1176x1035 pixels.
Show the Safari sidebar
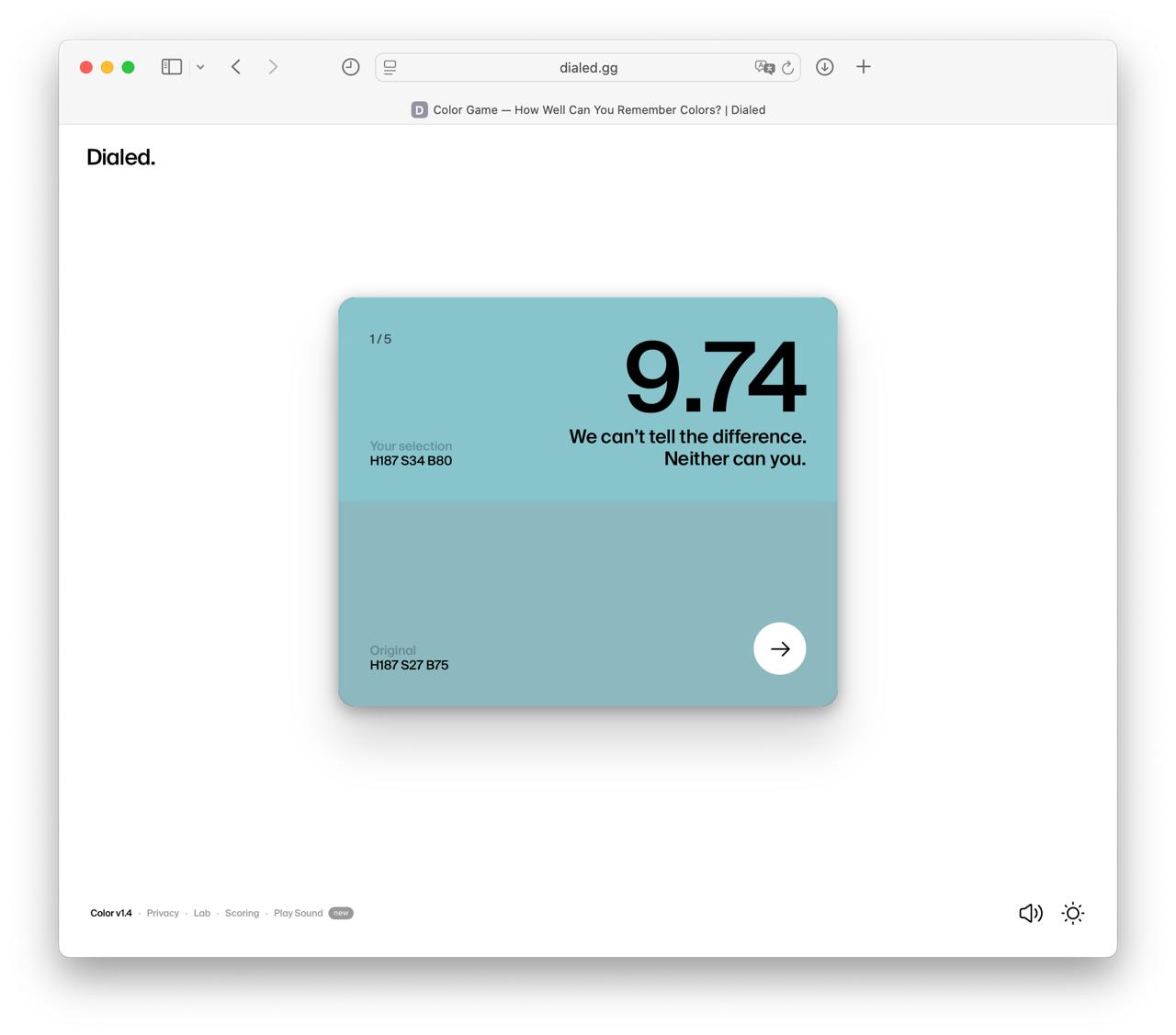point(172,67)
